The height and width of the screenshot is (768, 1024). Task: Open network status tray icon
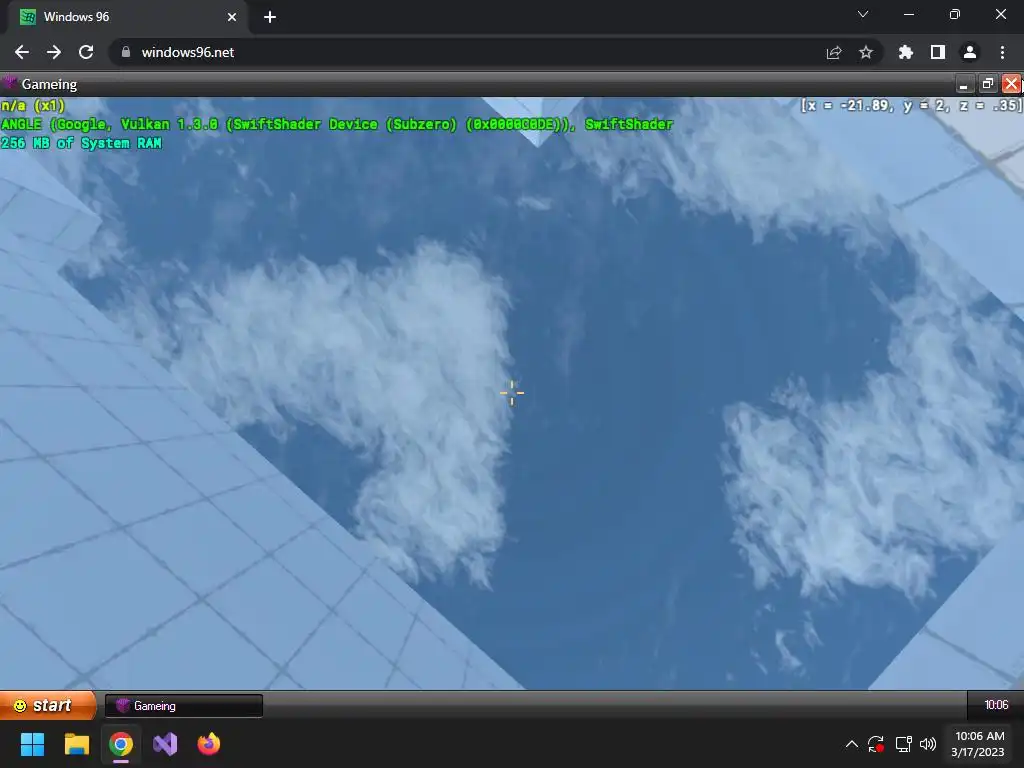pos(903,744)
